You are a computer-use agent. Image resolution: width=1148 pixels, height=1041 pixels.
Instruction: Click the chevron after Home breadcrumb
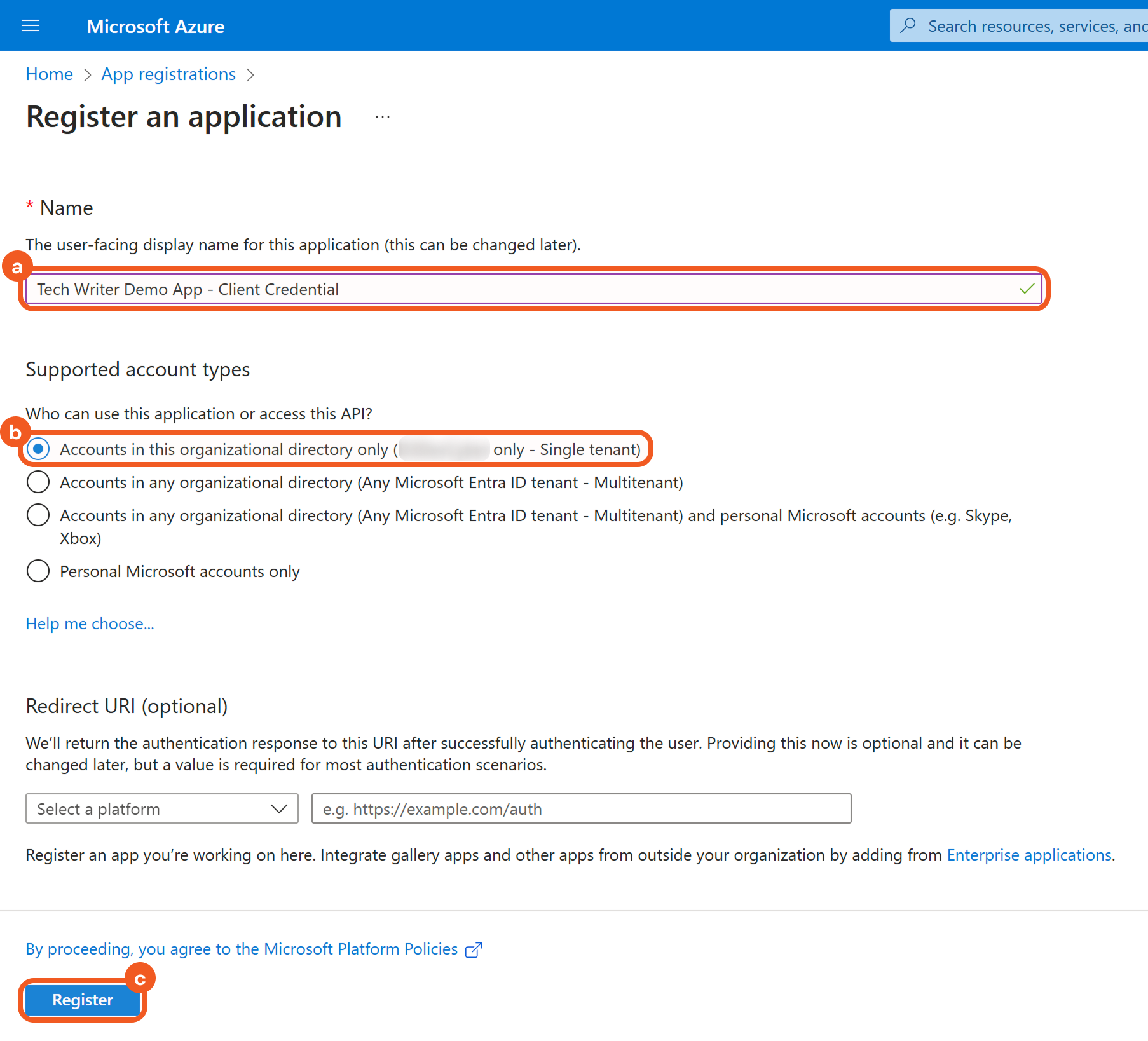click(88, 75)
